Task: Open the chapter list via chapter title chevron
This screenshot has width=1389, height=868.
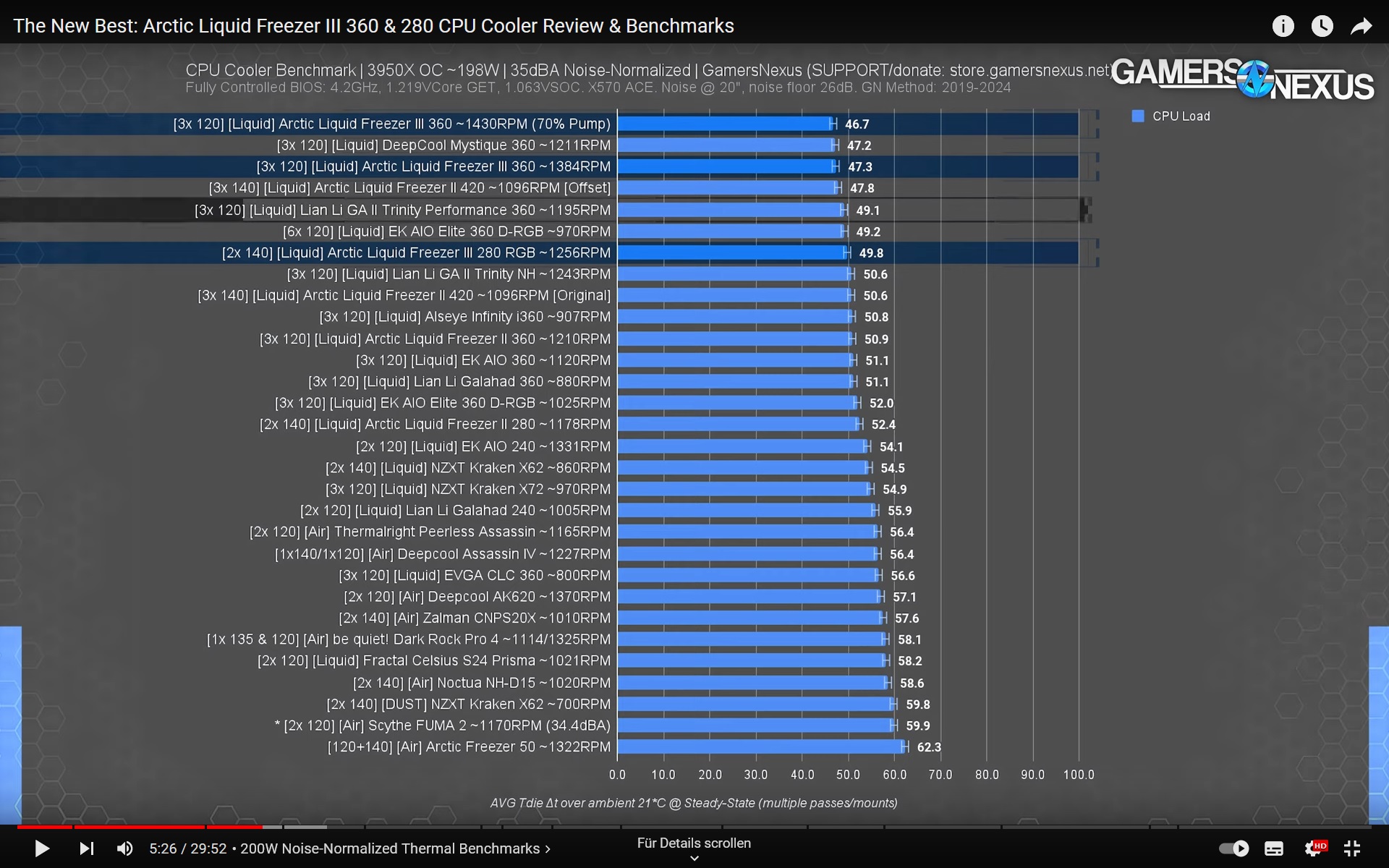Action: click(x=548, y=848)
